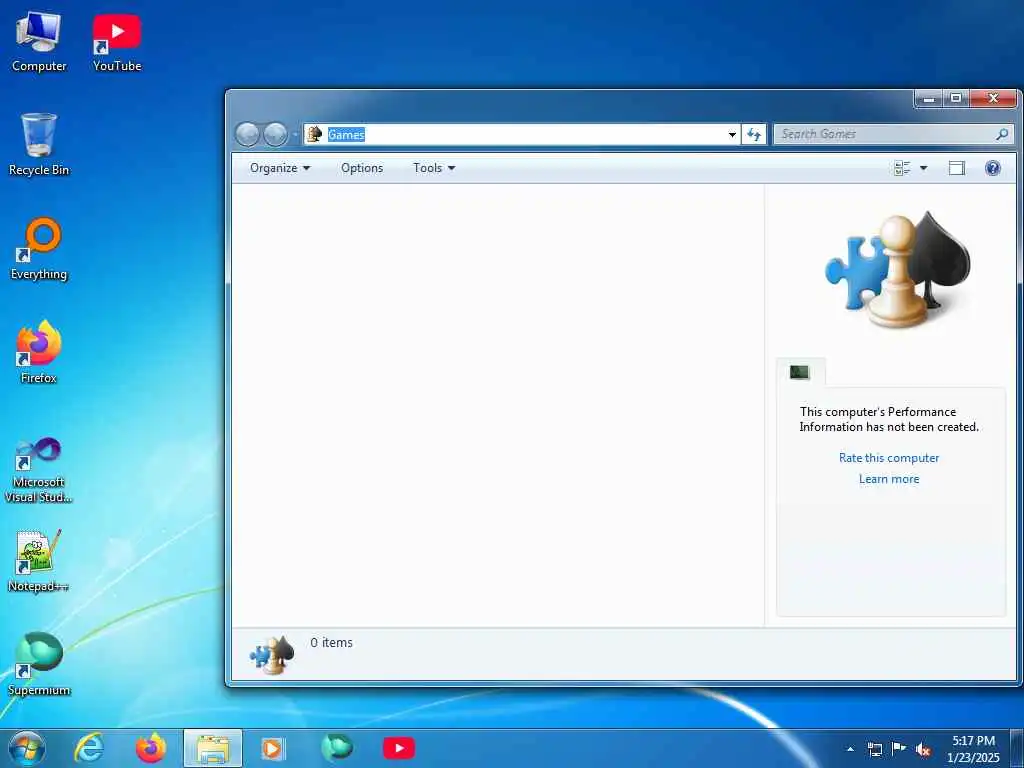Screen dimensions: 1024x768
Task: Toggle the preview pane button
Action: pos(957,168)
